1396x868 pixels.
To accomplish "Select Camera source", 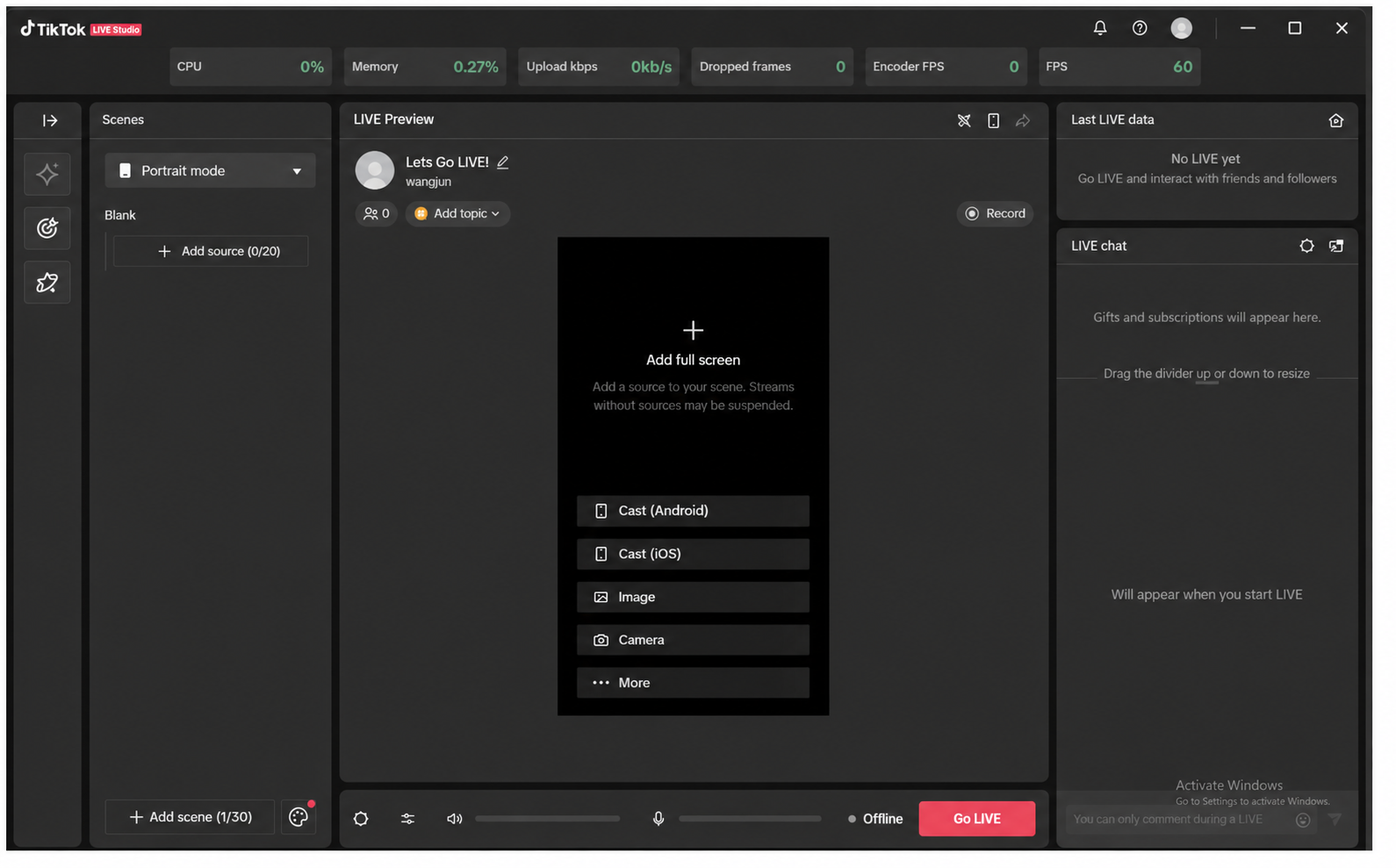I will (x=693, y=640).
